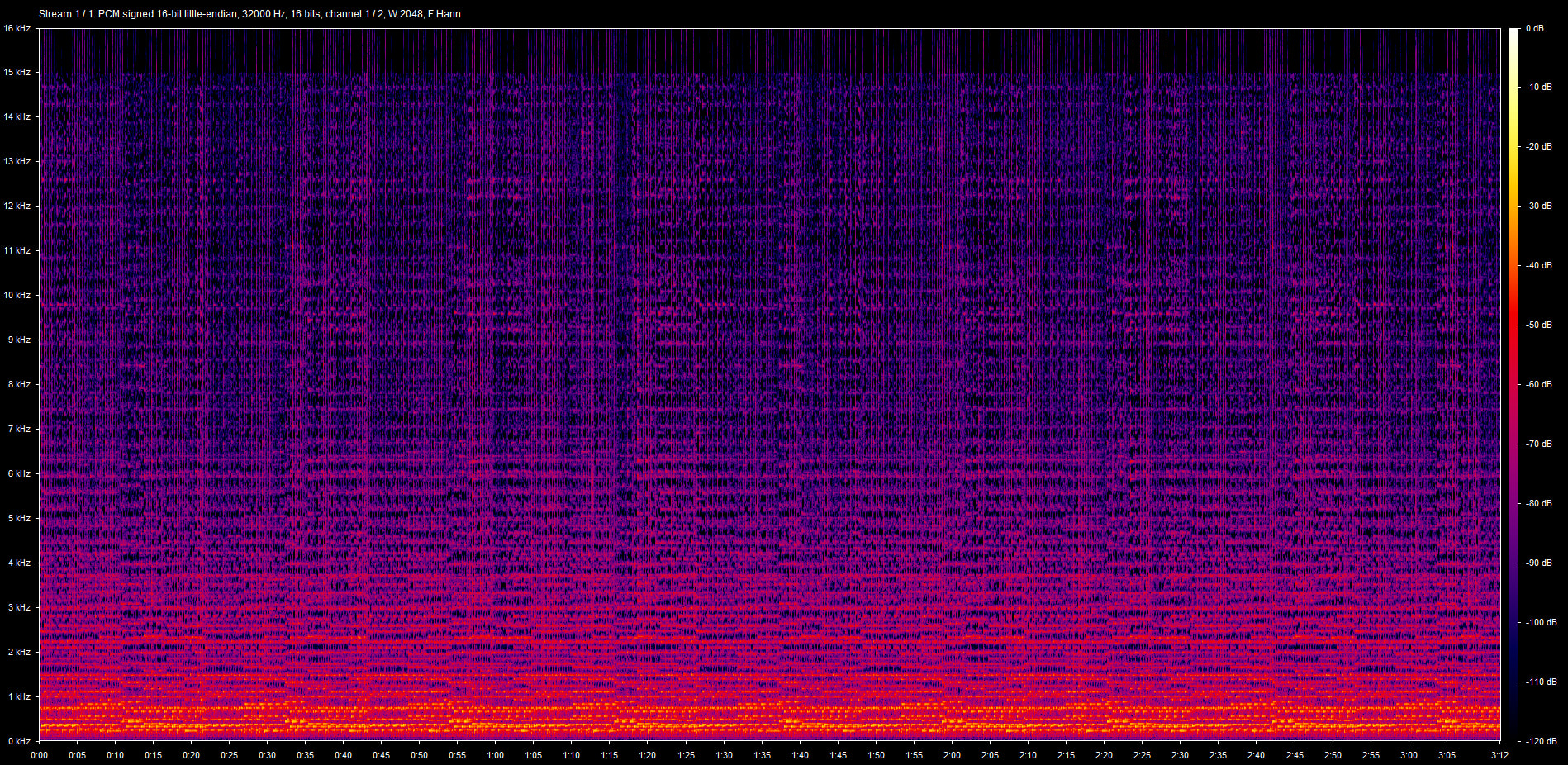Click the 13 kHz frequency axis label
The image size is (1568, 765).
point(17,161)
